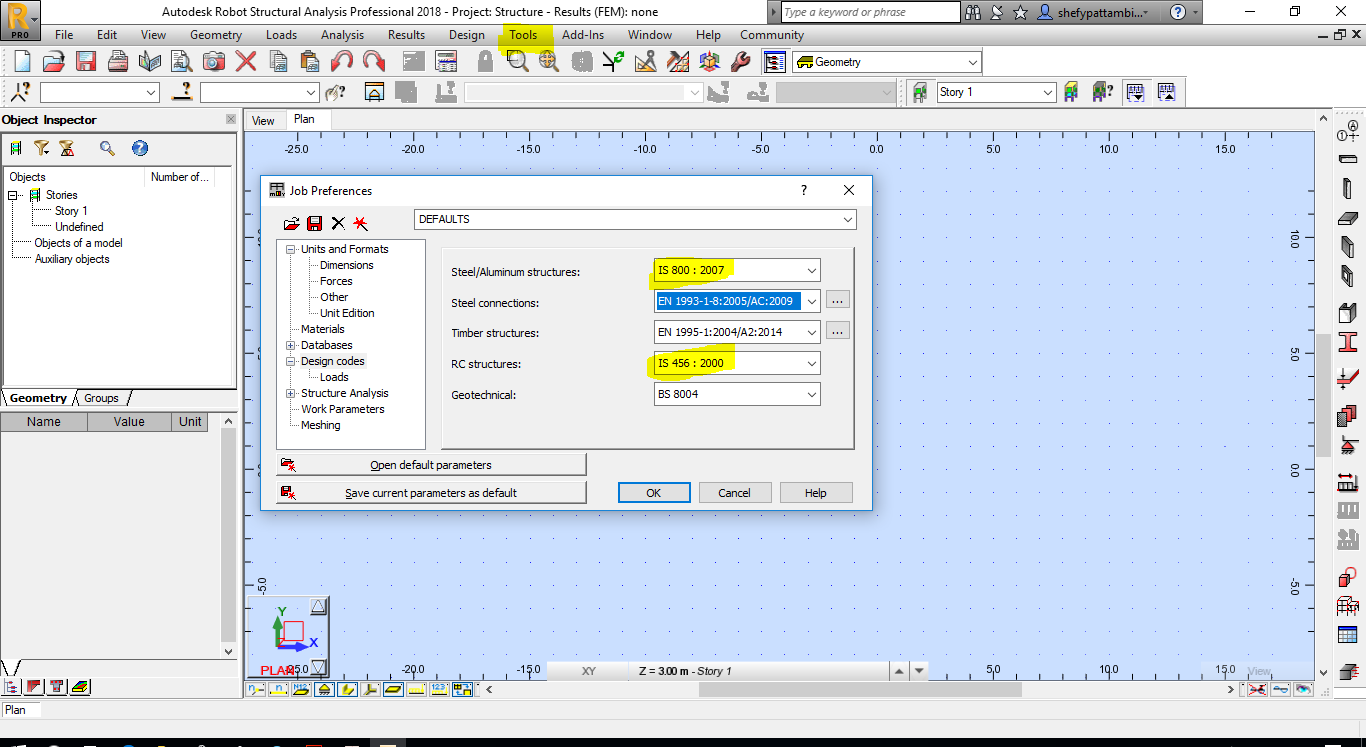Open the Steel/Aluminum structures code dropdown
Image resolution: width=1366 pixels, height=747 pixels.
coord(810,270)
